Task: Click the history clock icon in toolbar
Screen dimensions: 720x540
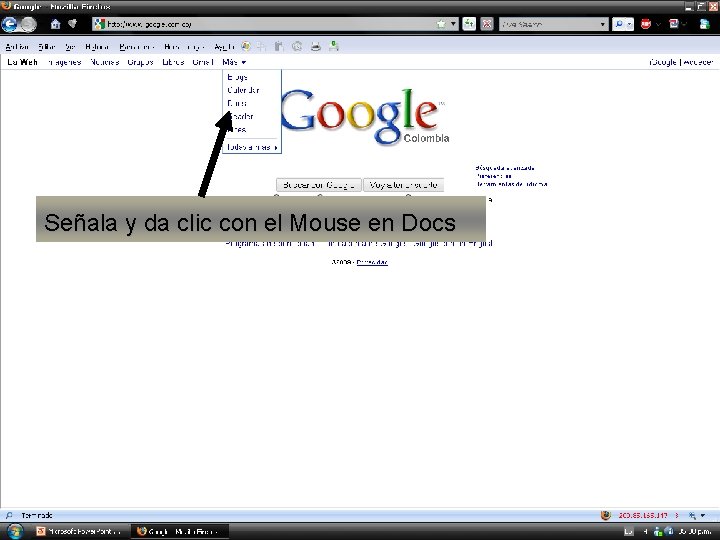Action: click(x=297, y=46)
